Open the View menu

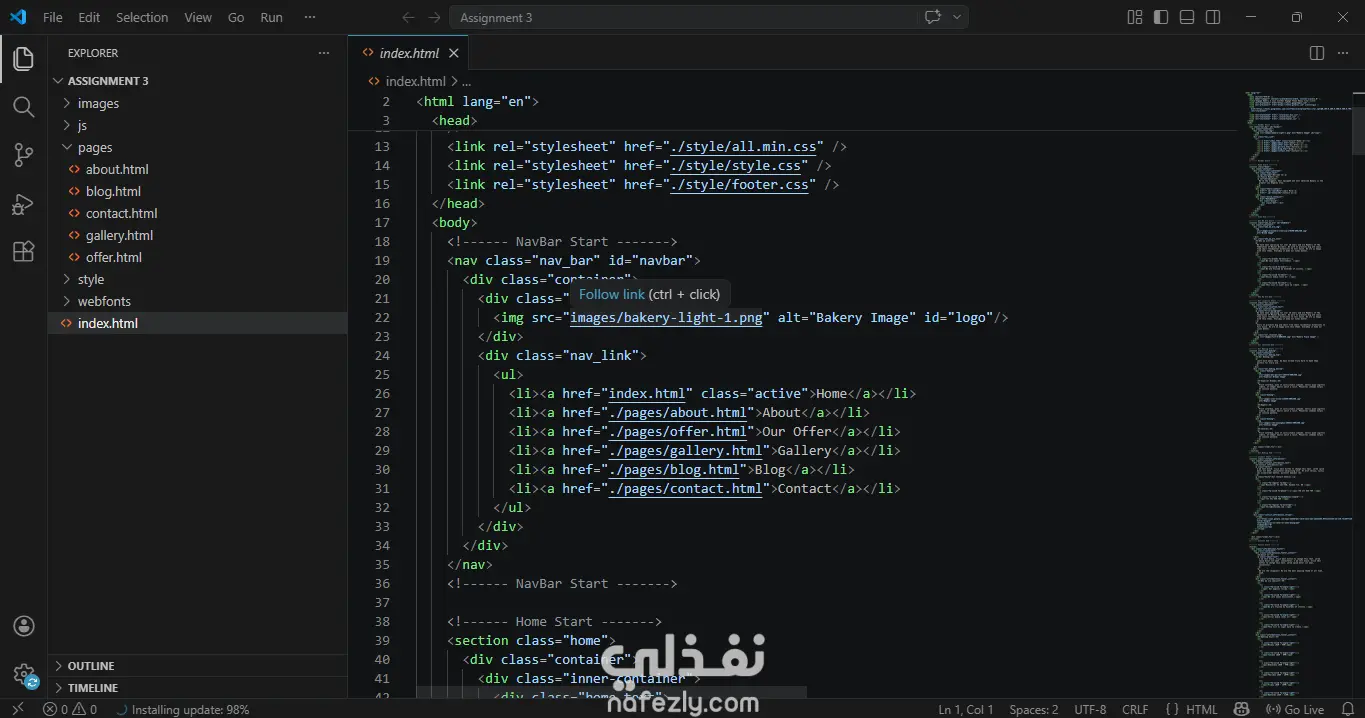pyautogui.click(x=198, y=17)
